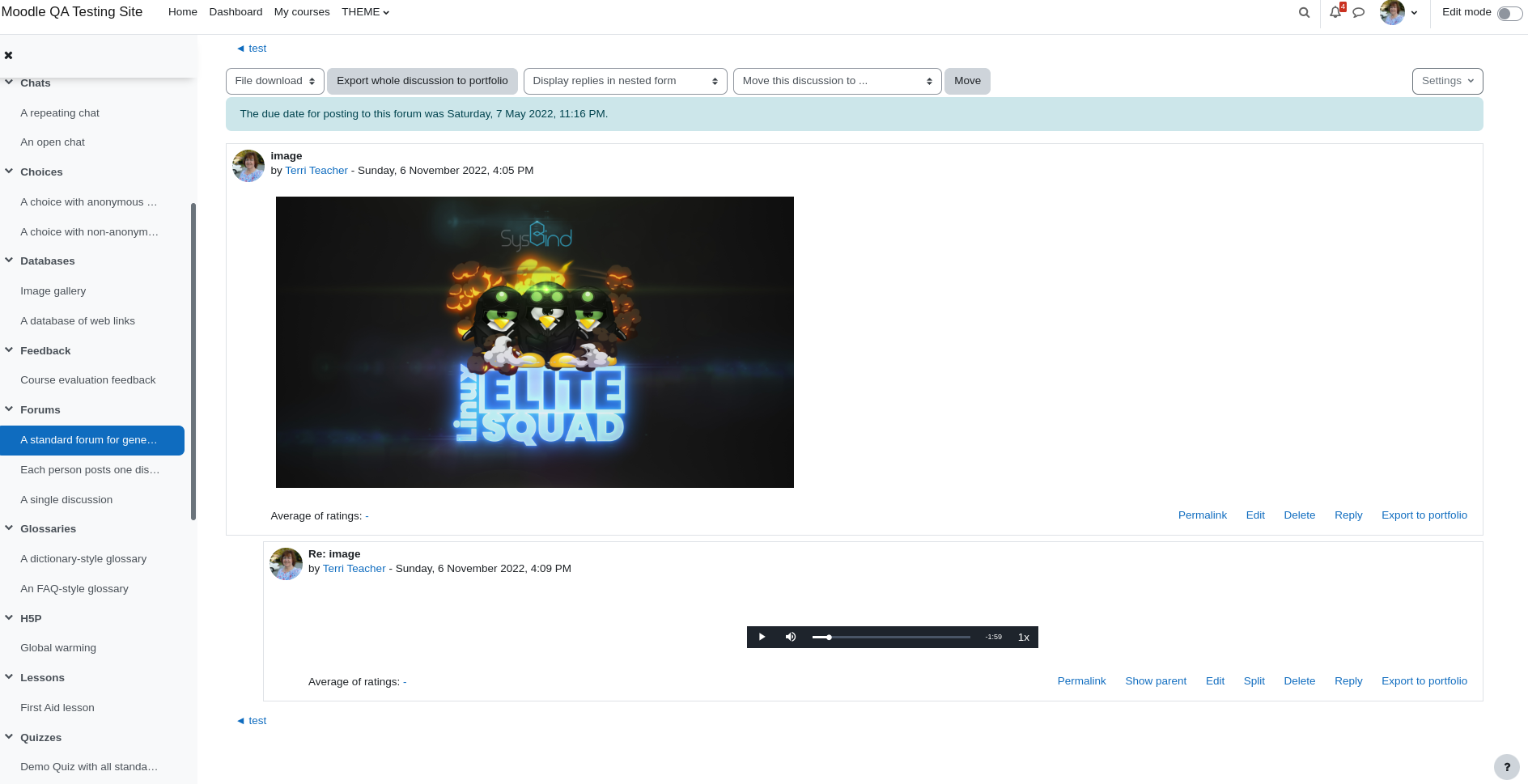Screen dimensions: 1528x784
Task: Click the sidebar vertical scrollbar
Action: 193,361
